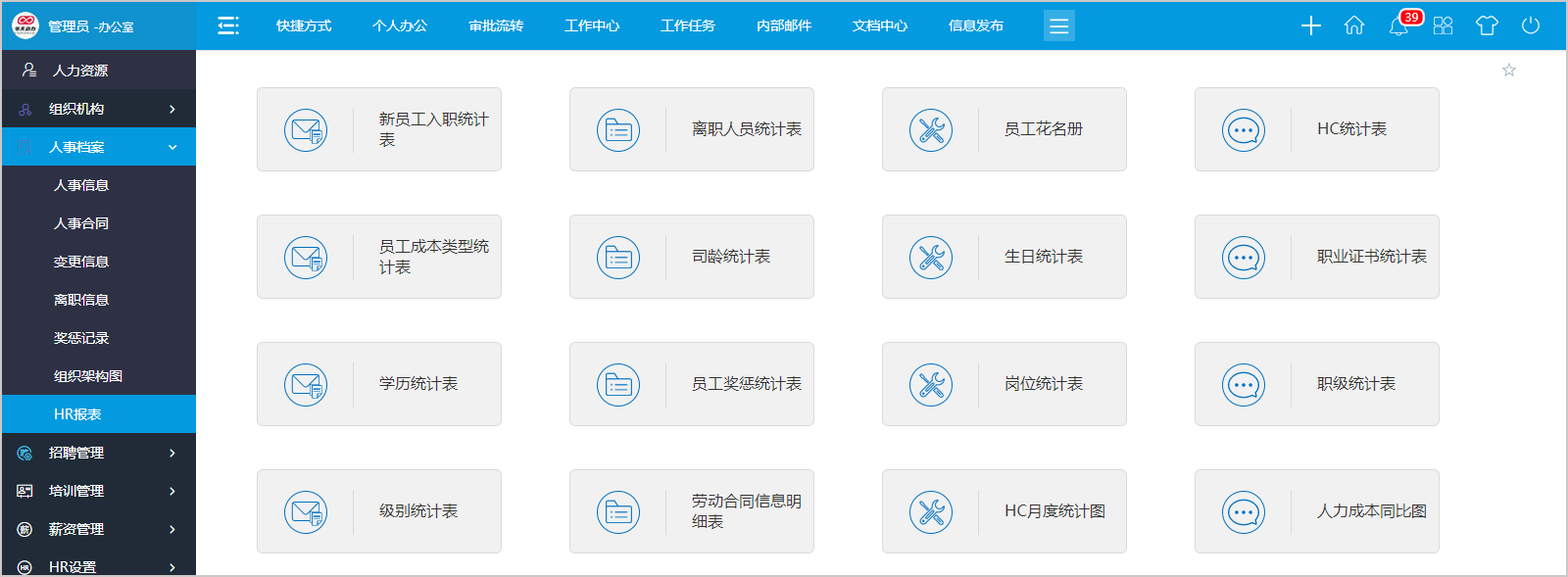Click the folder icon on 员工奖惩统计表 card
This screenshot has height=577, width=1568.
618,384
